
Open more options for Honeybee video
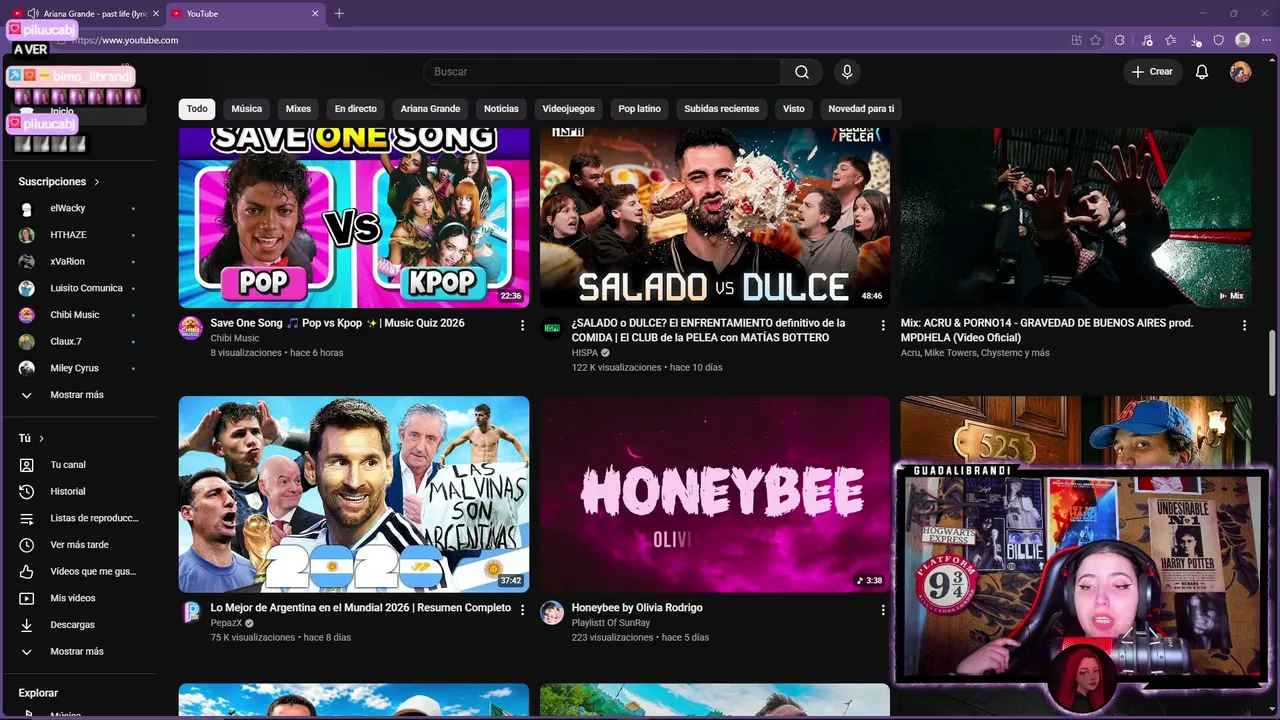pyautogui.click(x=883, y=609)
